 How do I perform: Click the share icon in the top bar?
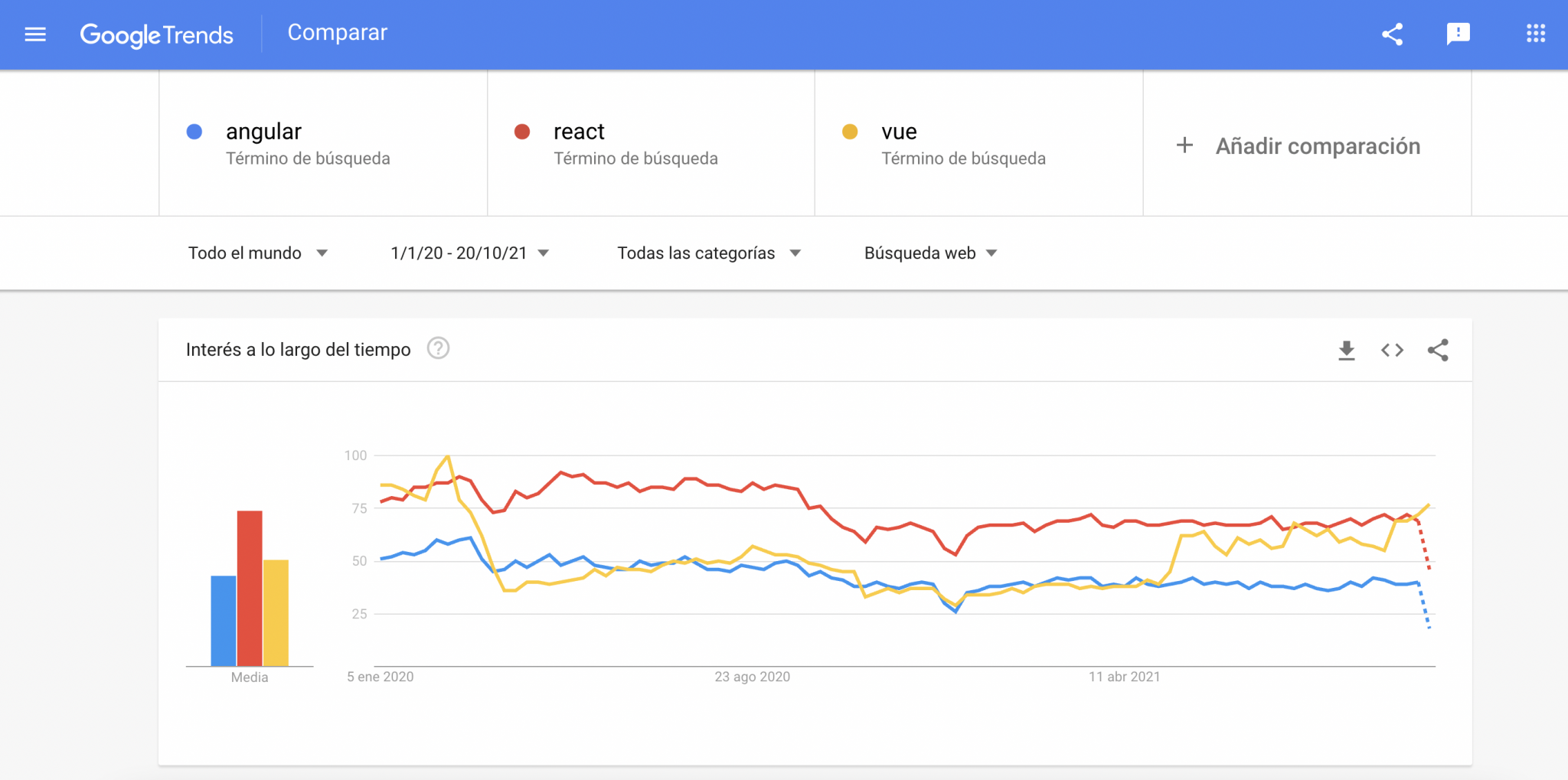click(x=1393, y=34)
